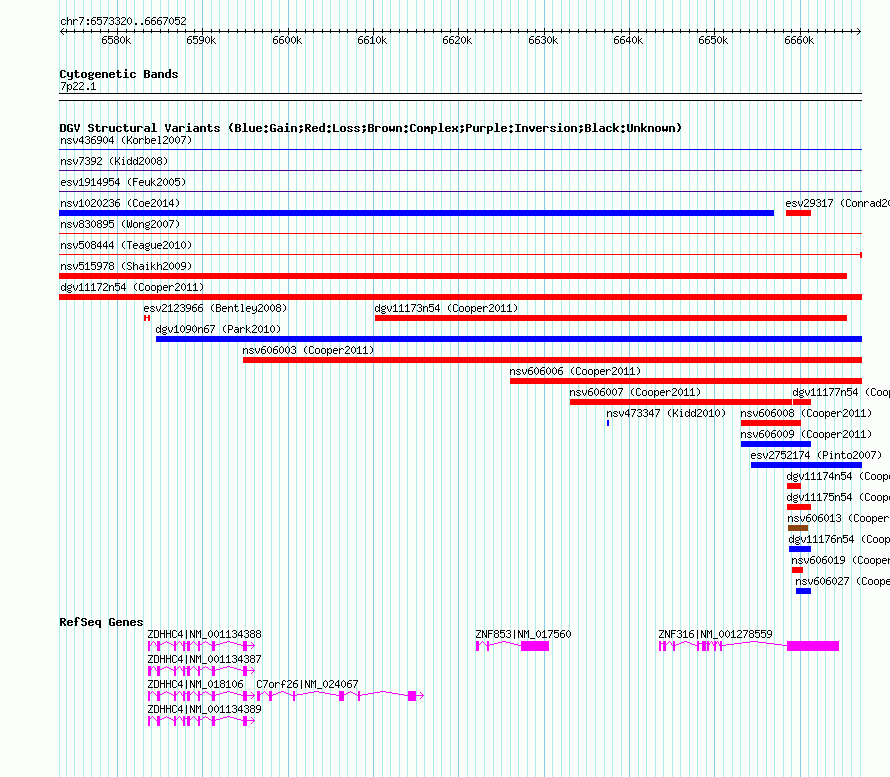Click nsv606006 (Cooper2011) loss bar
The image size is (890, 777).
686,381
